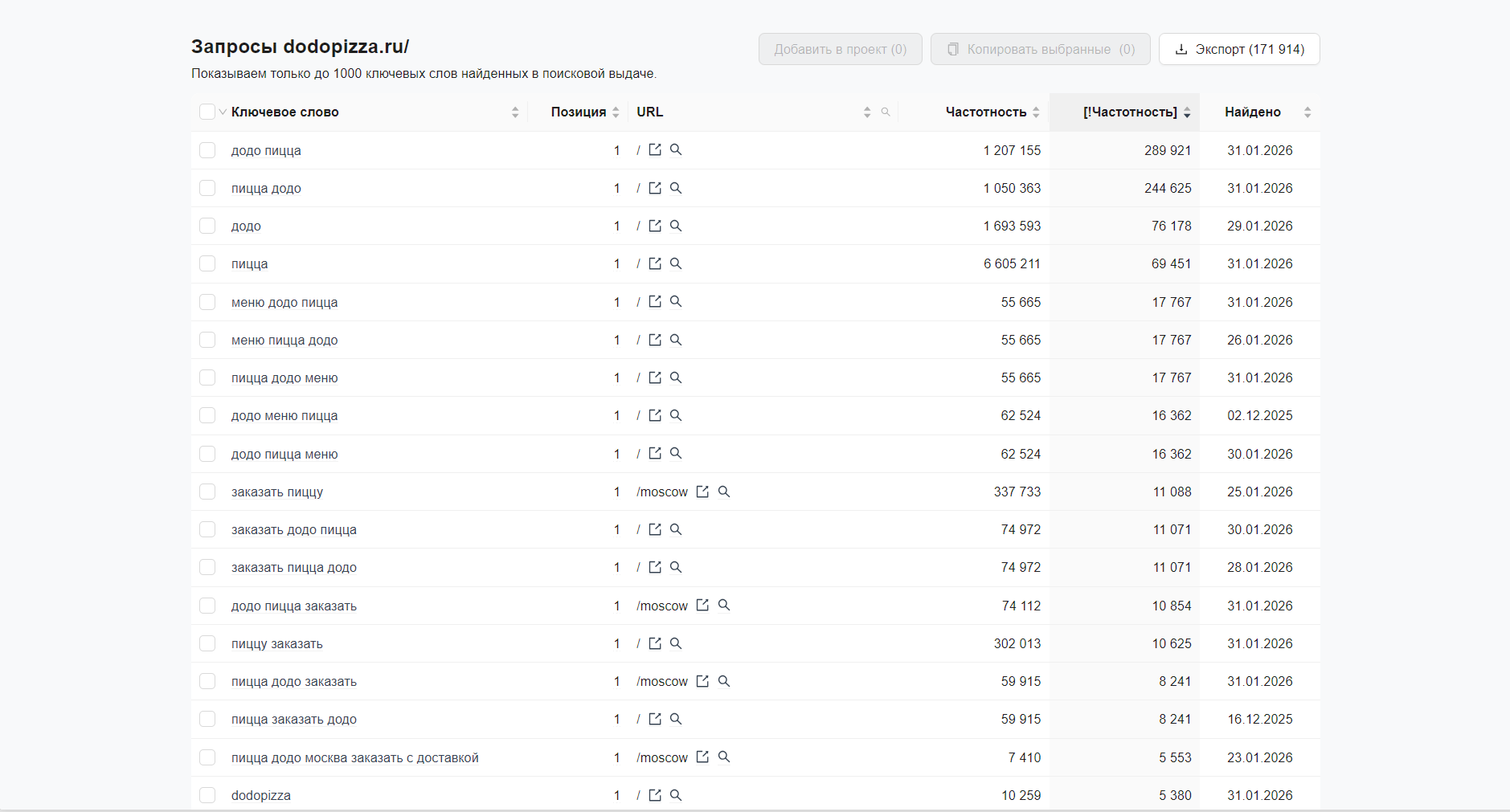Click the 'Частотность' column header
This screenshot has width=1510, height=812.
pyautogui.click(x=985, y=112)
